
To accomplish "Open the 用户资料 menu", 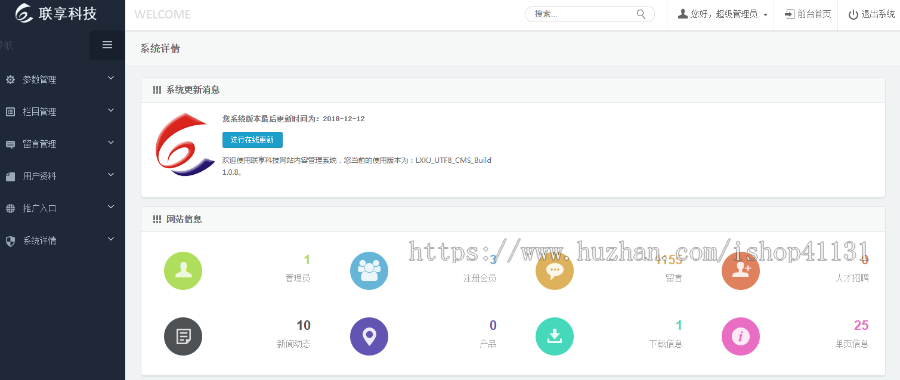I will [62, 176].
